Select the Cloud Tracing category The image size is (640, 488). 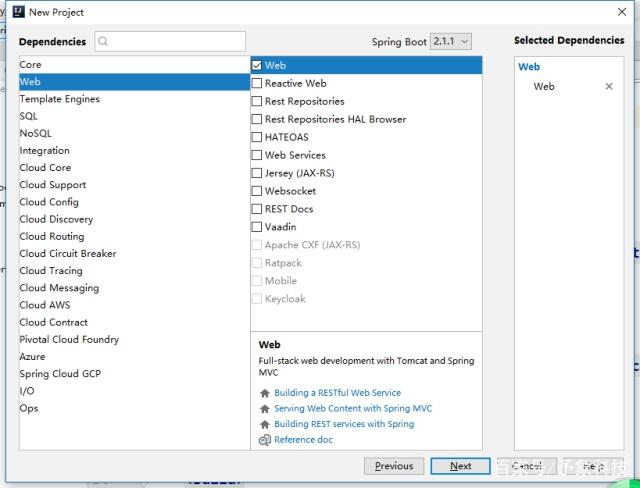click(x=134, y=271)
